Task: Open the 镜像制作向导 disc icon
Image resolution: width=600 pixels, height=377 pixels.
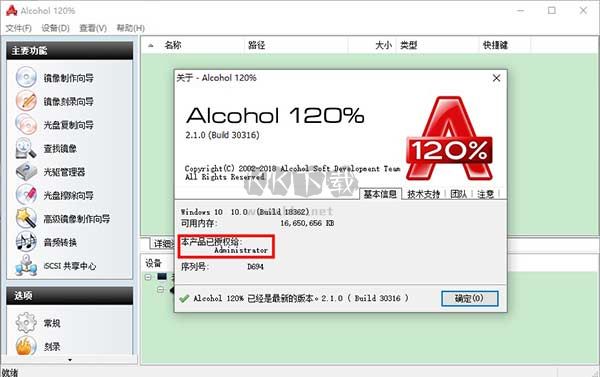Action: coord(26,77)
